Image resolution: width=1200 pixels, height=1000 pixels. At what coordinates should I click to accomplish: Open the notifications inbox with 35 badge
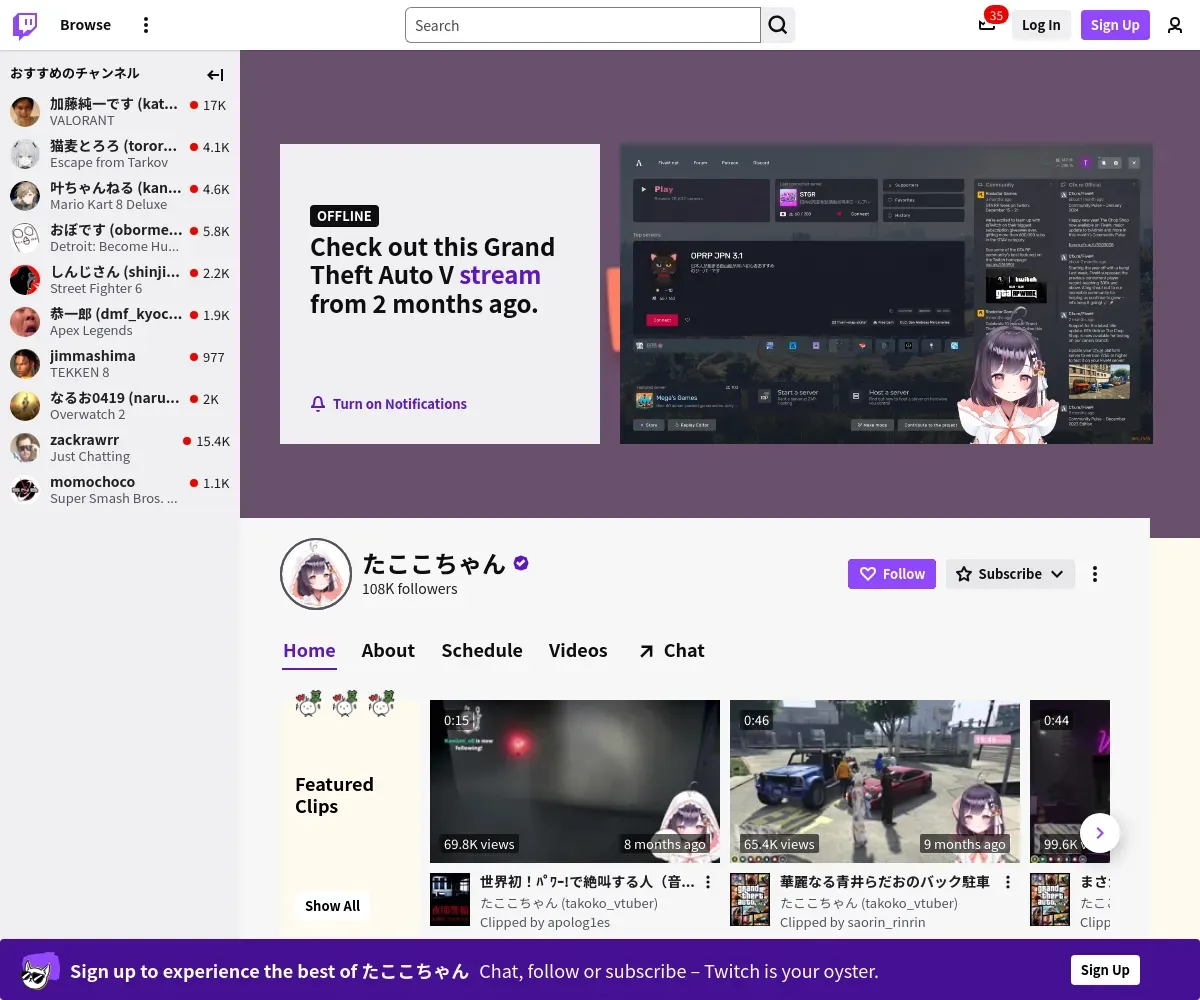pos(987,25)
